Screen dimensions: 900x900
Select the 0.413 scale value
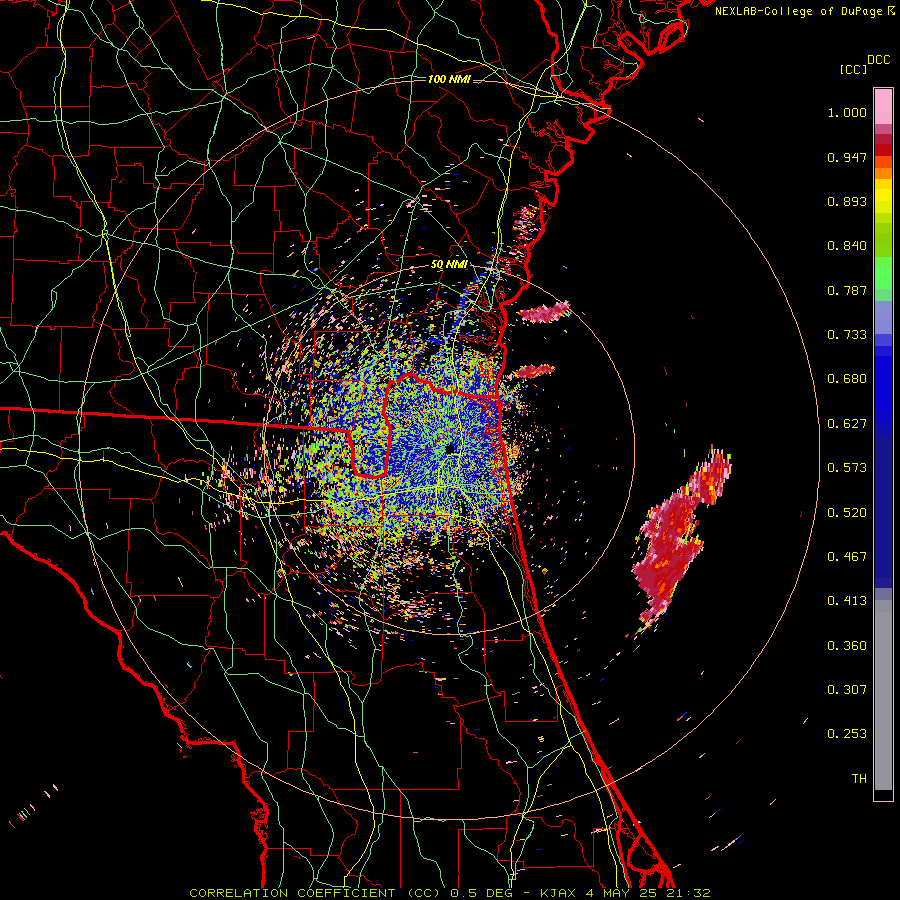(x=847, y=601)
